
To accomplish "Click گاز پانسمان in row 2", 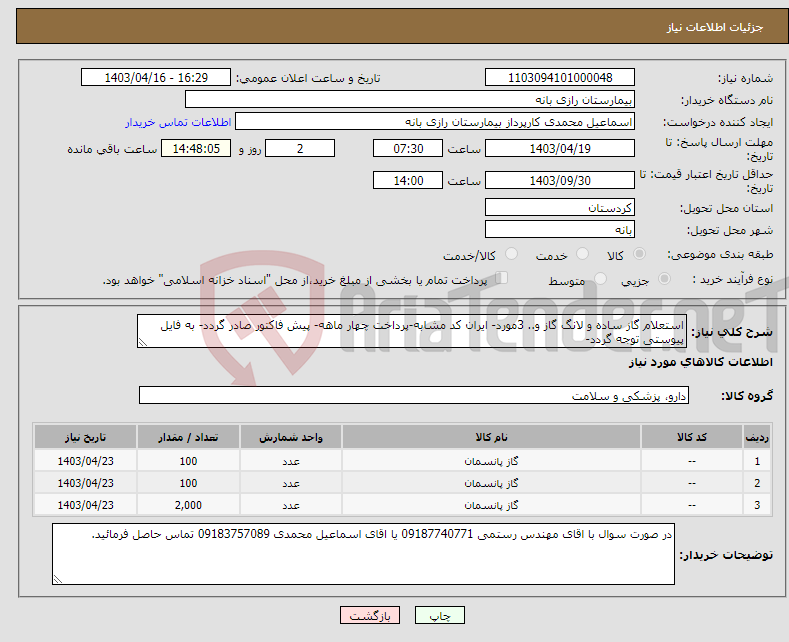I will click(x=491, y=483).
